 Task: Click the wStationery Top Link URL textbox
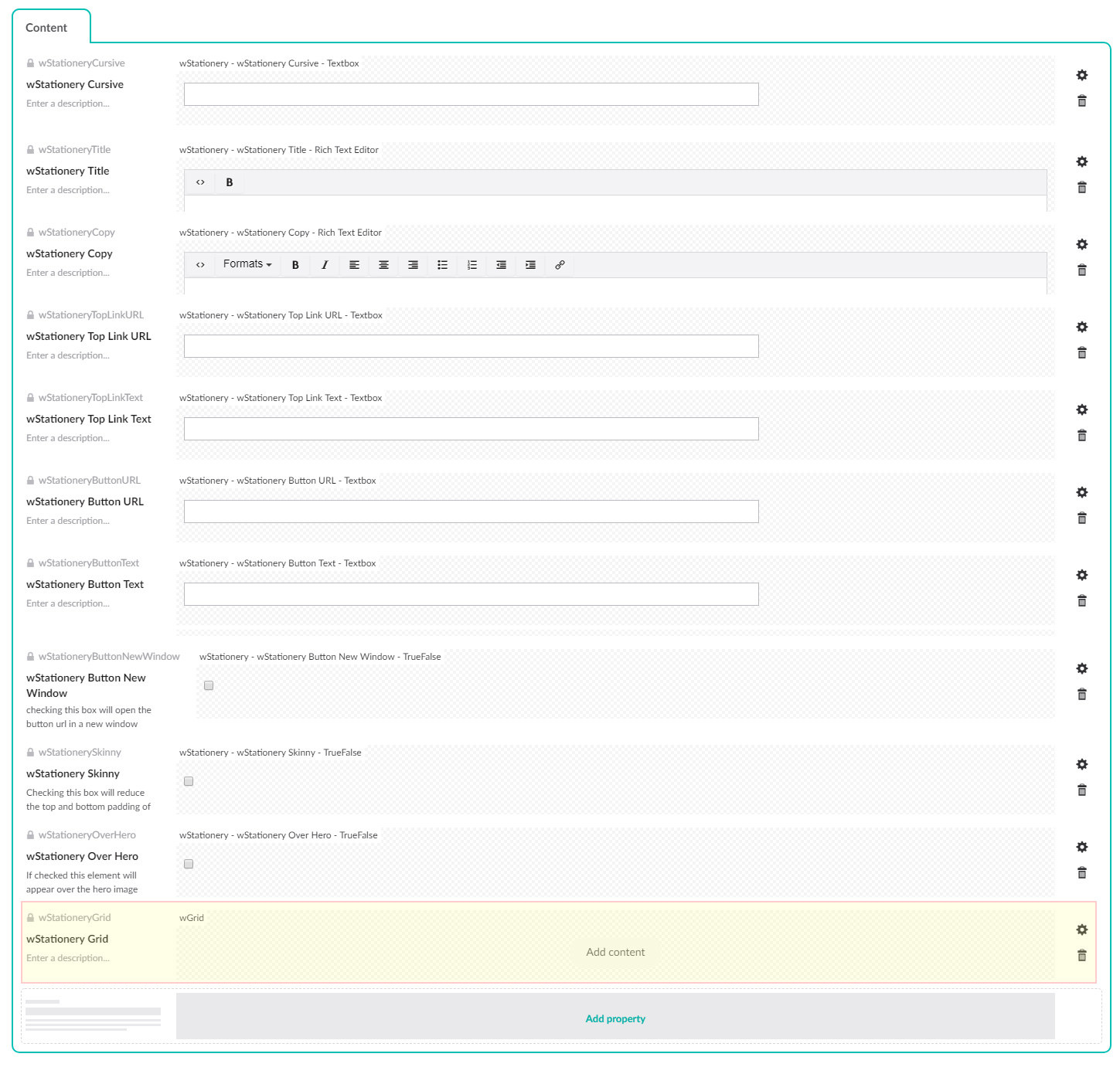(x=471, y=346)
